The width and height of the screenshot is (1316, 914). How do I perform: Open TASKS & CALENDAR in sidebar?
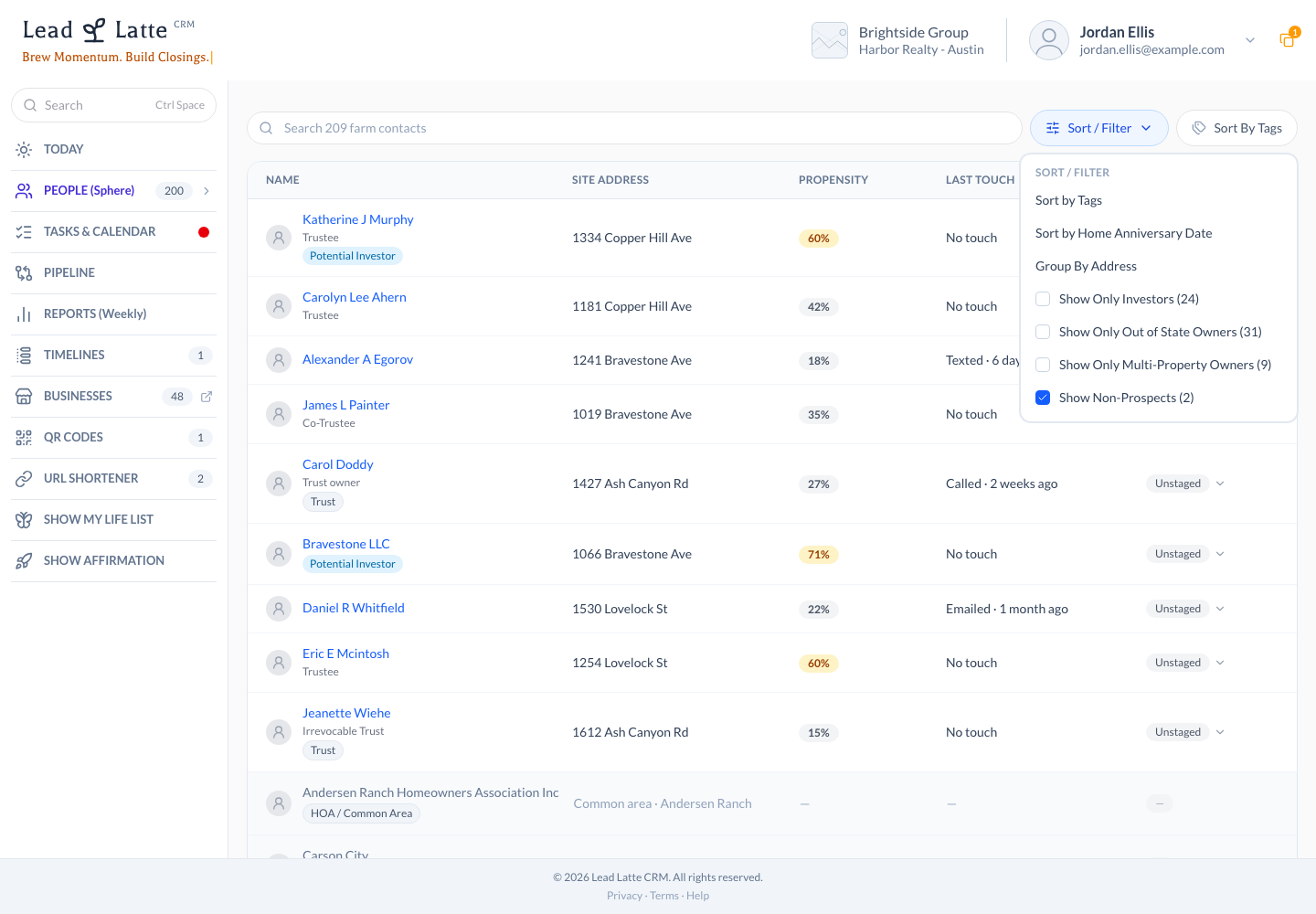(x=114, y=232)
